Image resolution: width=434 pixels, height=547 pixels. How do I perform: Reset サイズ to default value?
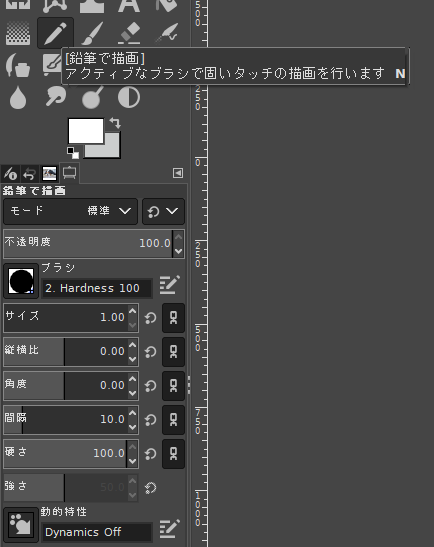151,318
